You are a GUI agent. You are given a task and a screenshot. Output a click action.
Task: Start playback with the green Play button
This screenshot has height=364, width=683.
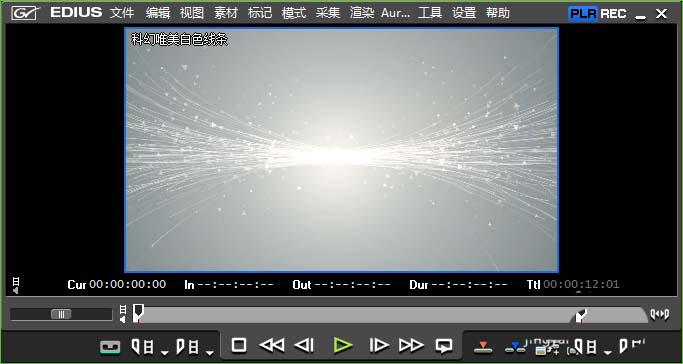[343, 345]
